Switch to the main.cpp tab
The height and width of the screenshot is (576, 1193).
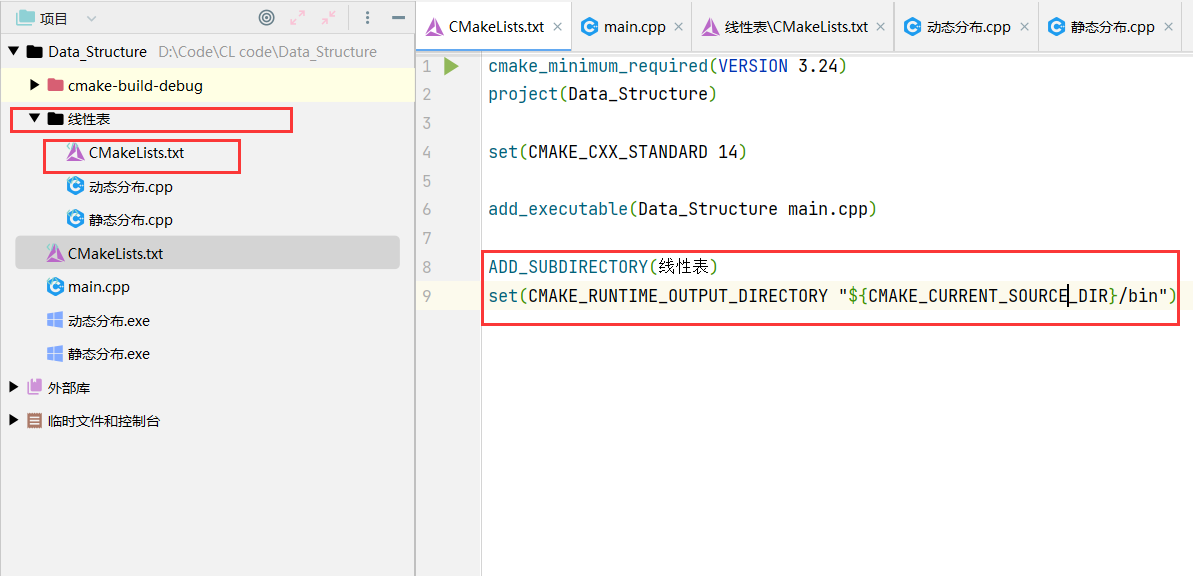click(x=634, y=27)
